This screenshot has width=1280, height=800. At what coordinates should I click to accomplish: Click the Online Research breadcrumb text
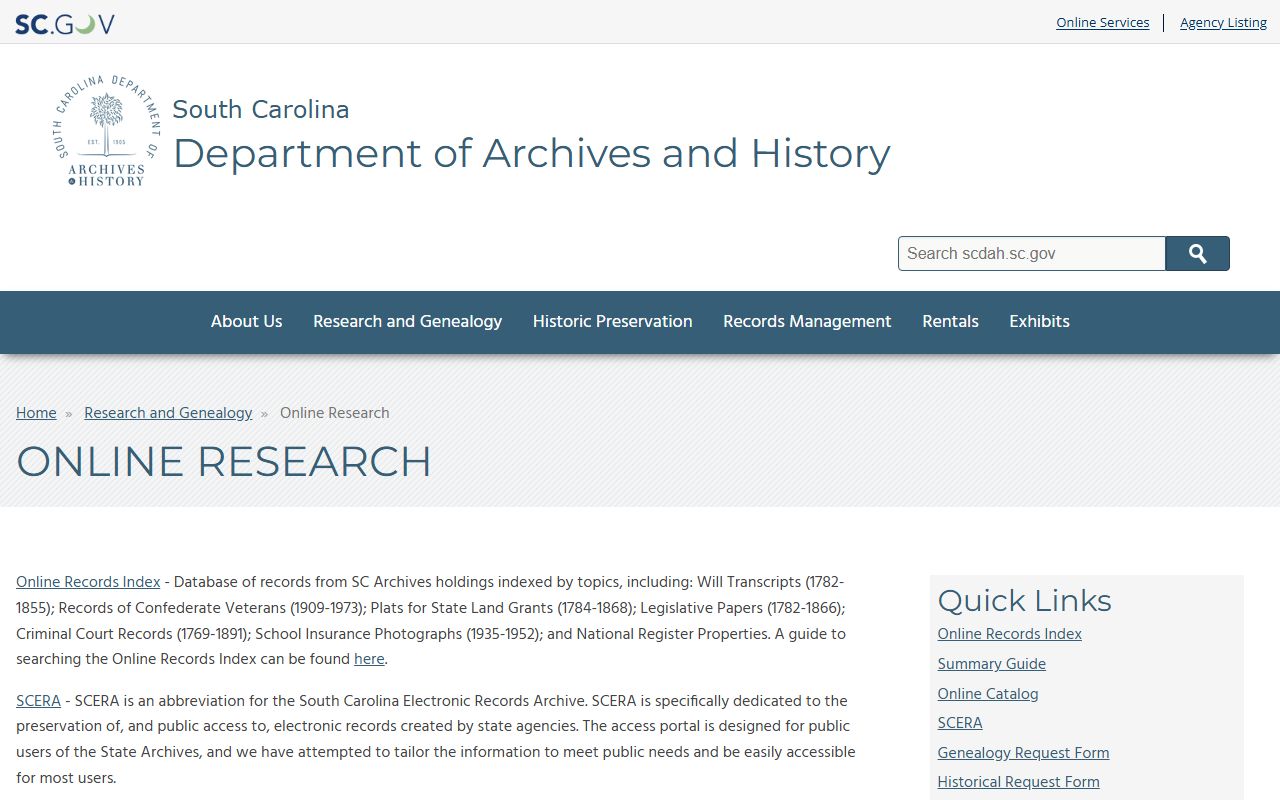335,413
